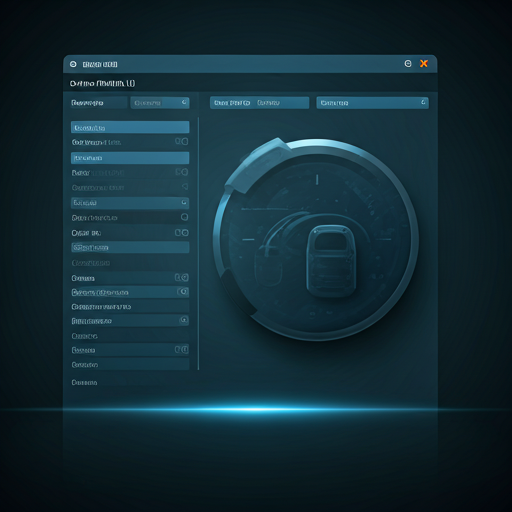Click the two-label field above the dial
This screenshot has width=512, height=512.
click(x=259, y=103)
